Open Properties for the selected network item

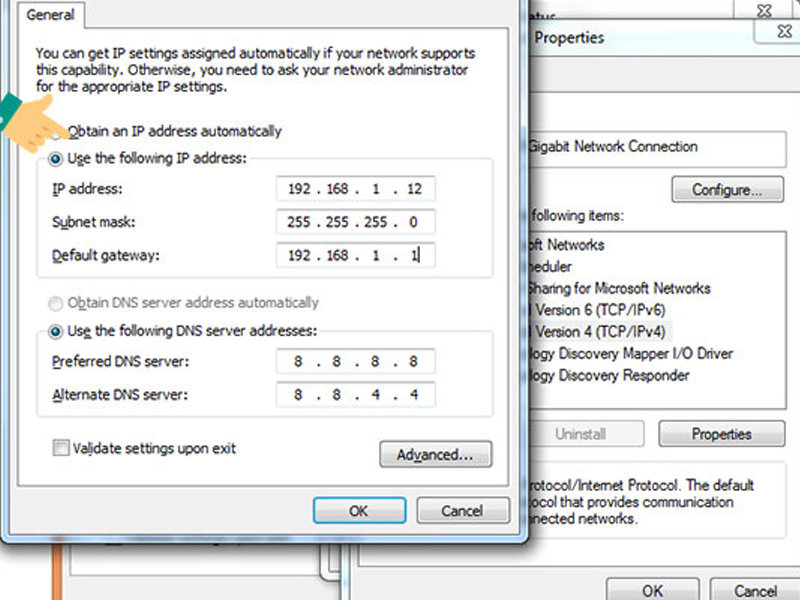point(720,434)
